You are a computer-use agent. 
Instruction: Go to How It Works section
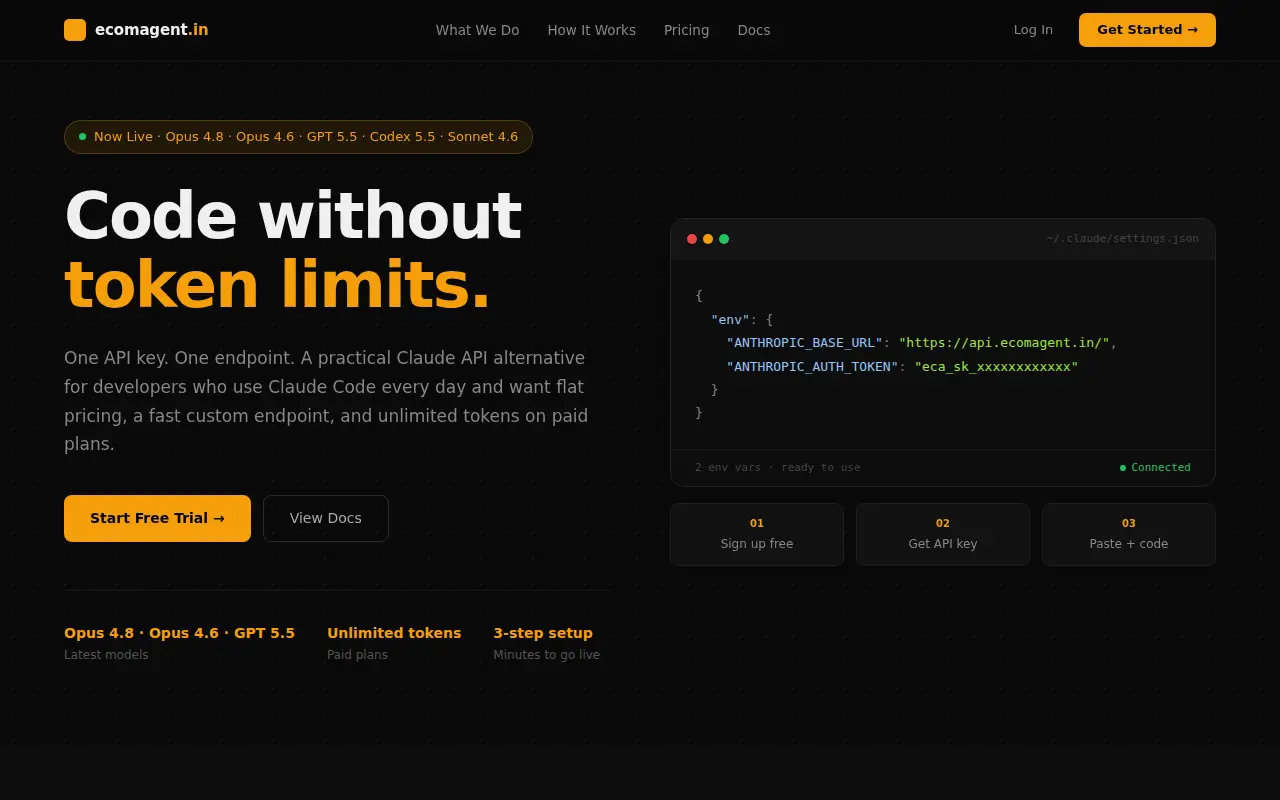pyautogui.click(x=591, y=30)
